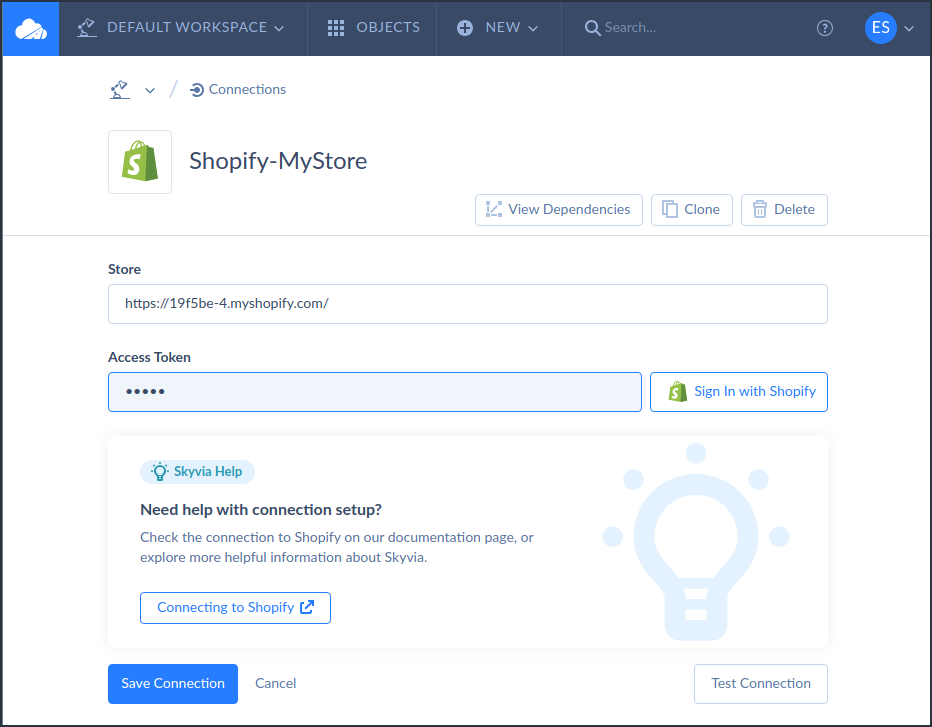Click Sign In with Shopify button

[x=739, y=392]
